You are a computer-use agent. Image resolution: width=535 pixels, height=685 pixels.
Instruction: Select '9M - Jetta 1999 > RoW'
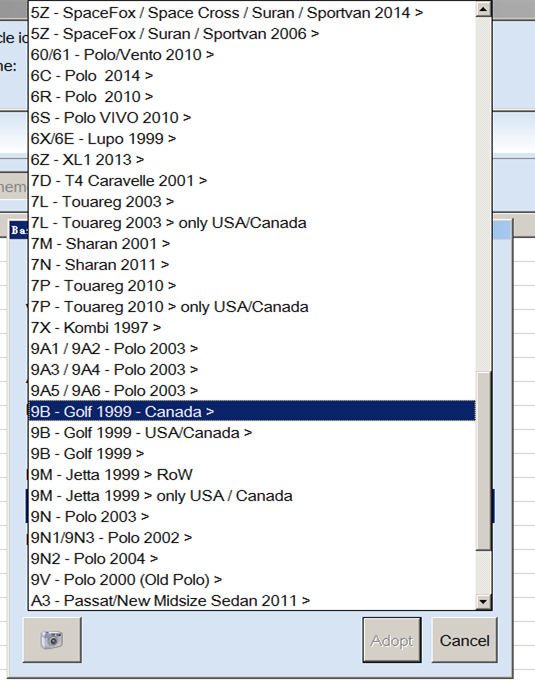pyautogui.click(x=252, y=474)
